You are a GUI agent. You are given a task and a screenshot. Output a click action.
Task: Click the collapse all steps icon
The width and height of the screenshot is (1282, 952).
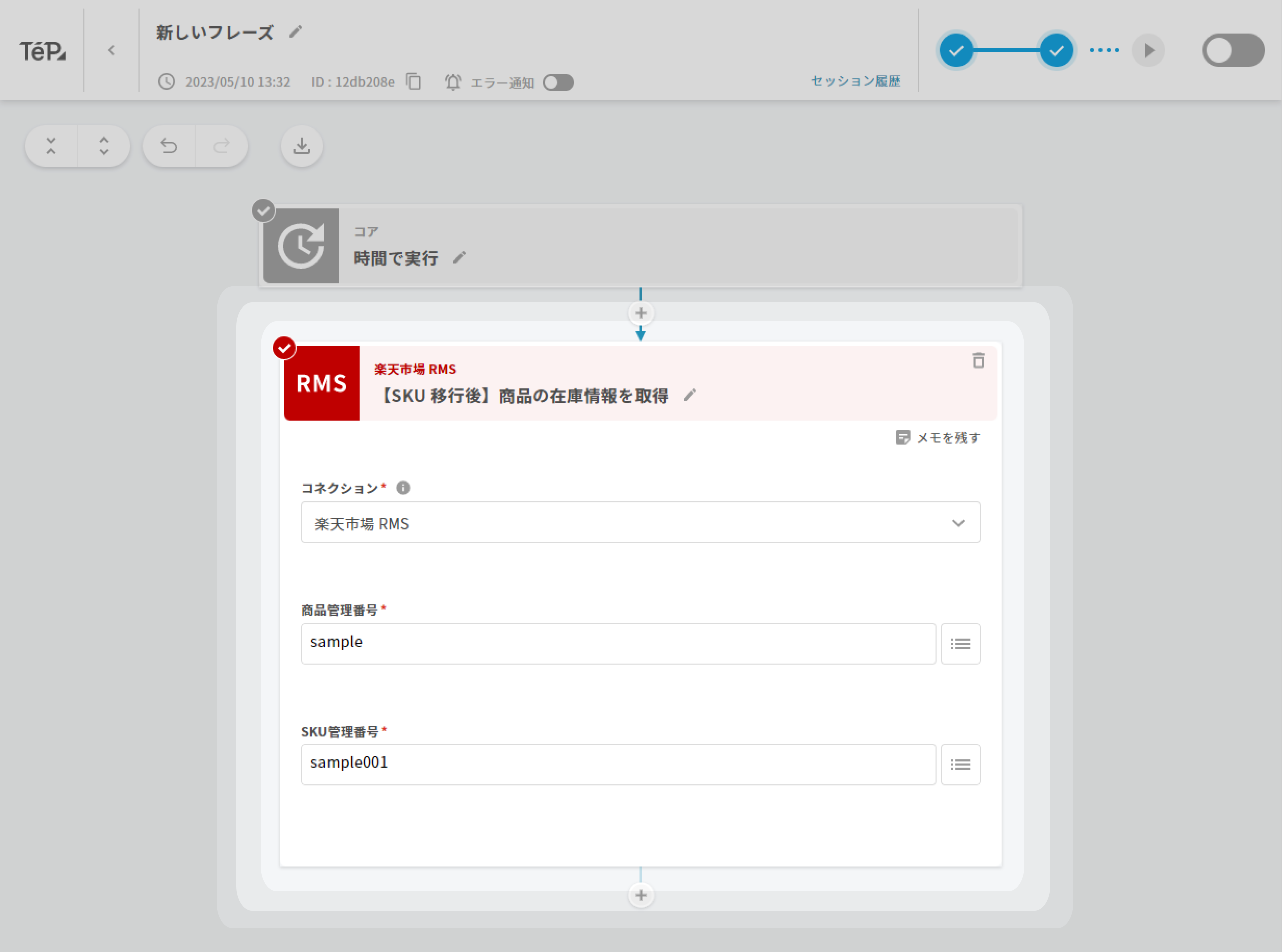[x=51, y=146]
